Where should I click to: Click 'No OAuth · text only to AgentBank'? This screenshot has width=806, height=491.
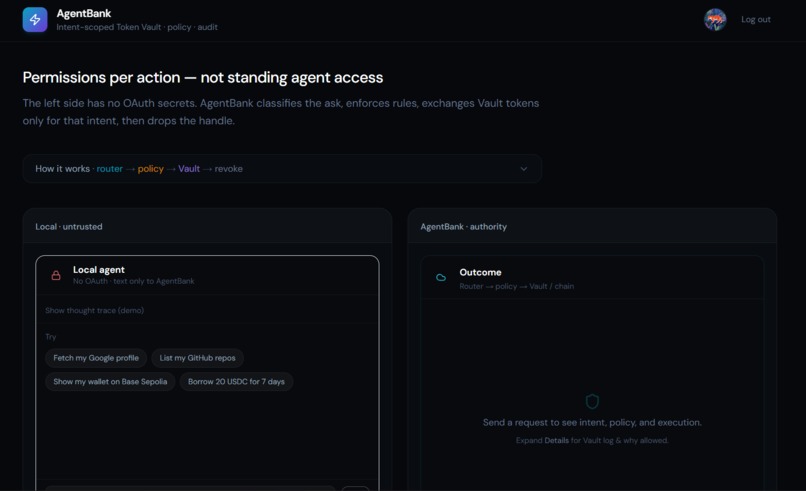point(134,281)
